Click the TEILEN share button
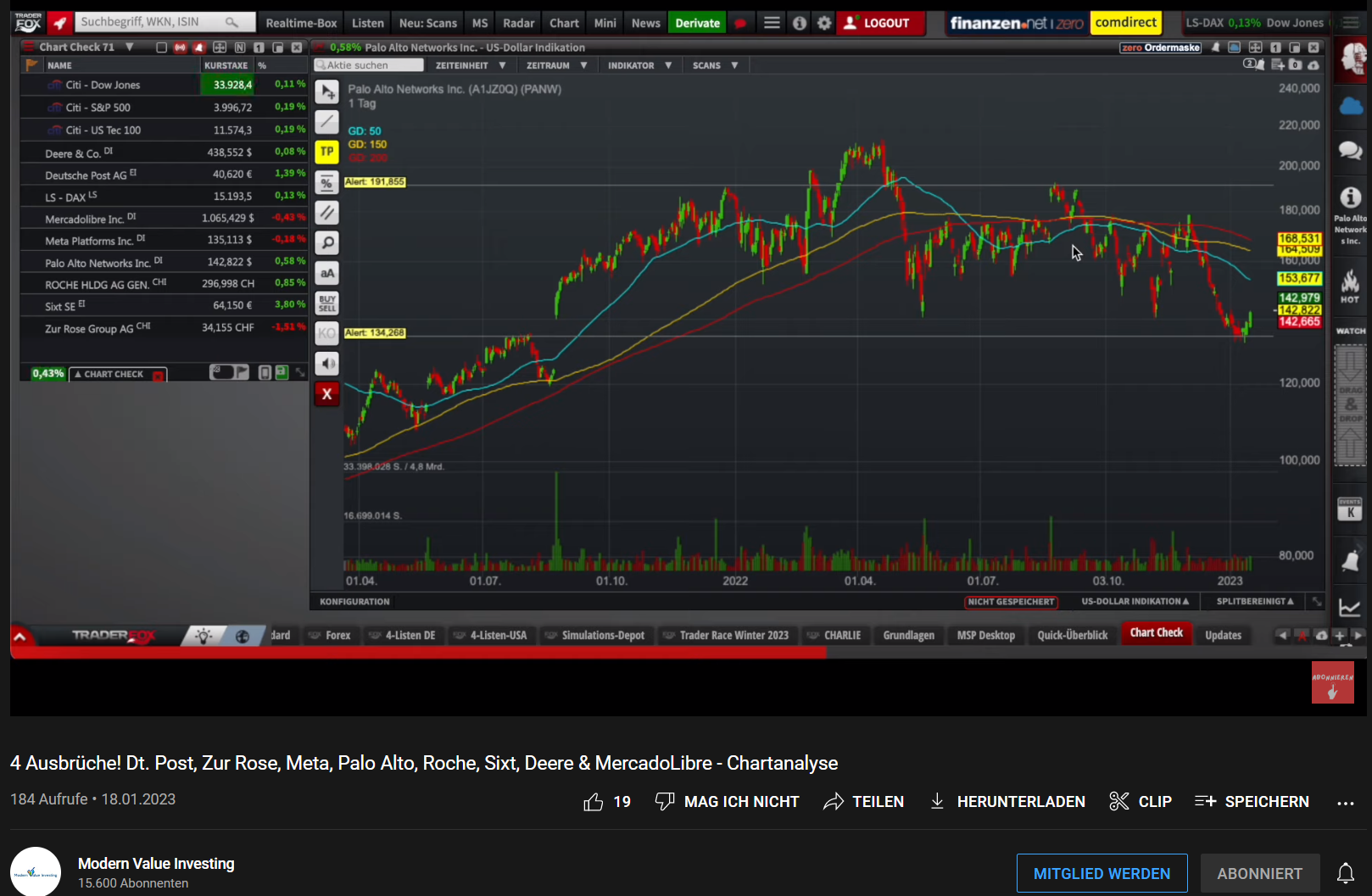Screen dimensions: 1372x896 point(864,802)
